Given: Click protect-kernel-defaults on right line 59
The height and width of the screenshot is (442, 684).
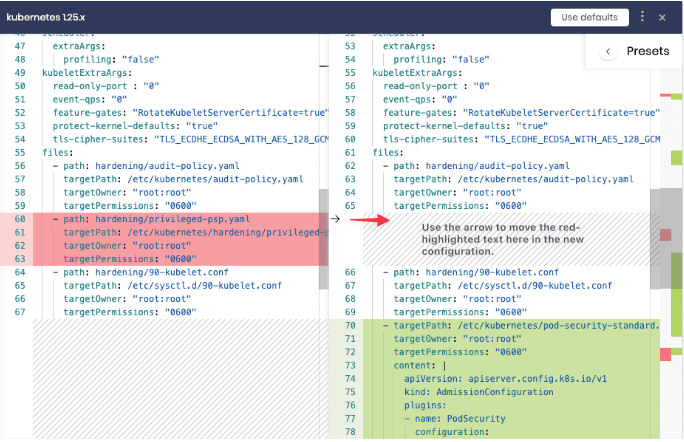Looking at the screenshot, I should coord(465,126).
